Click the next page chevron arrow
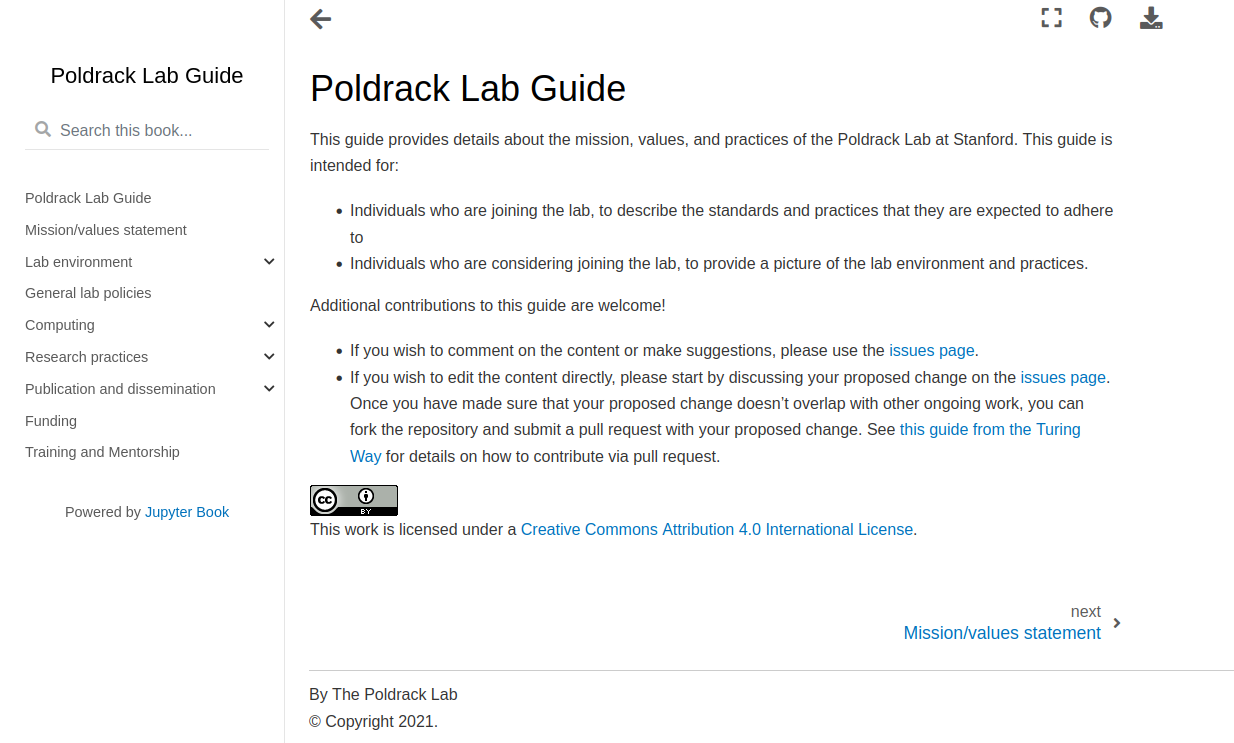 [x=1117, y=623]
